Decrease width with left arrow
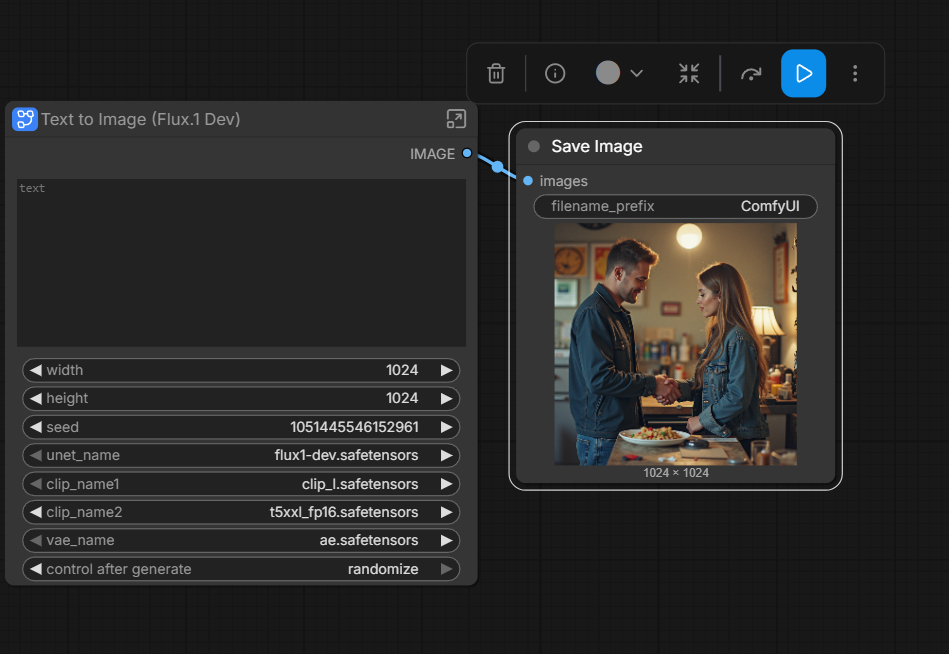The height and width of the screenshot is (654, 949). point(36,370)
